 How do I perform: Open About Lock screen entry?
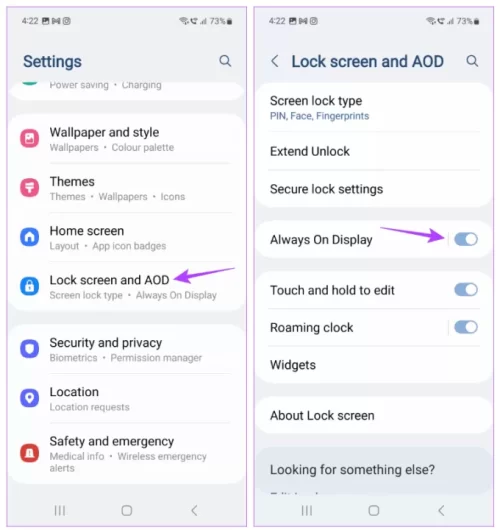pos(374,415)
